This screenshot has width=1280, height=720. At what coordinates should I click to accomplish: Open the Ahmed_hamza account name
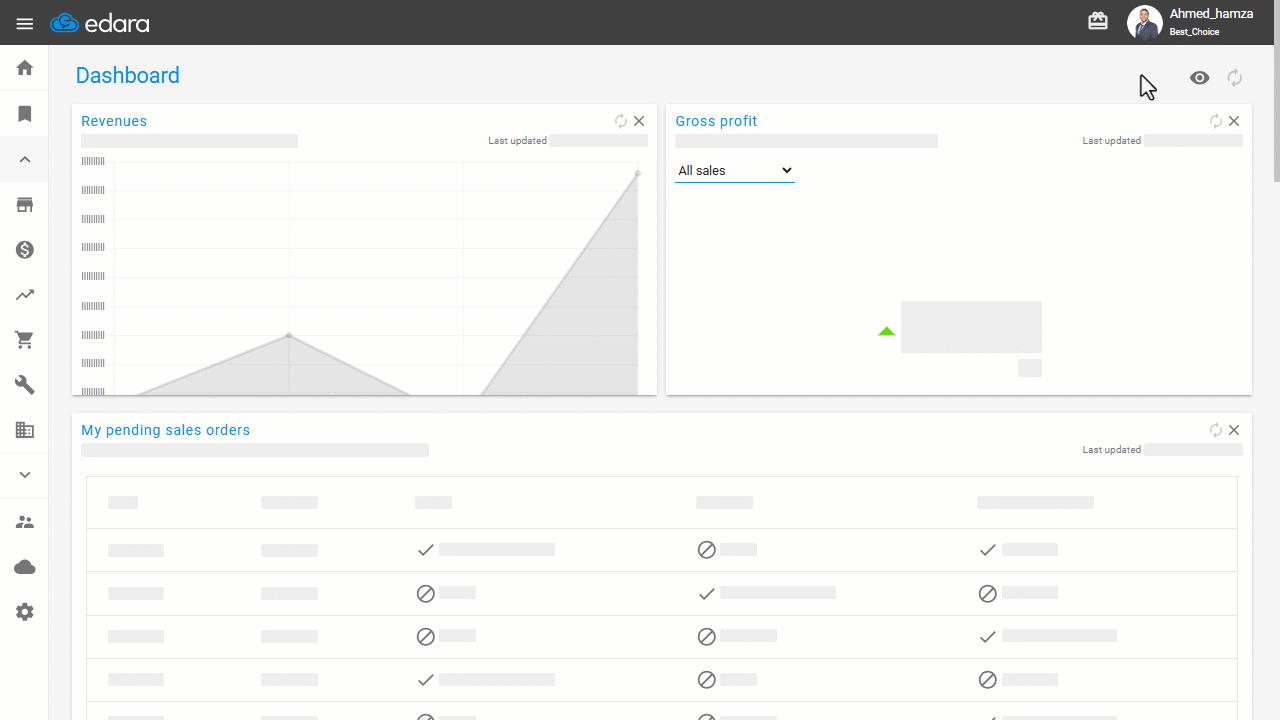tap(1211, 14)
